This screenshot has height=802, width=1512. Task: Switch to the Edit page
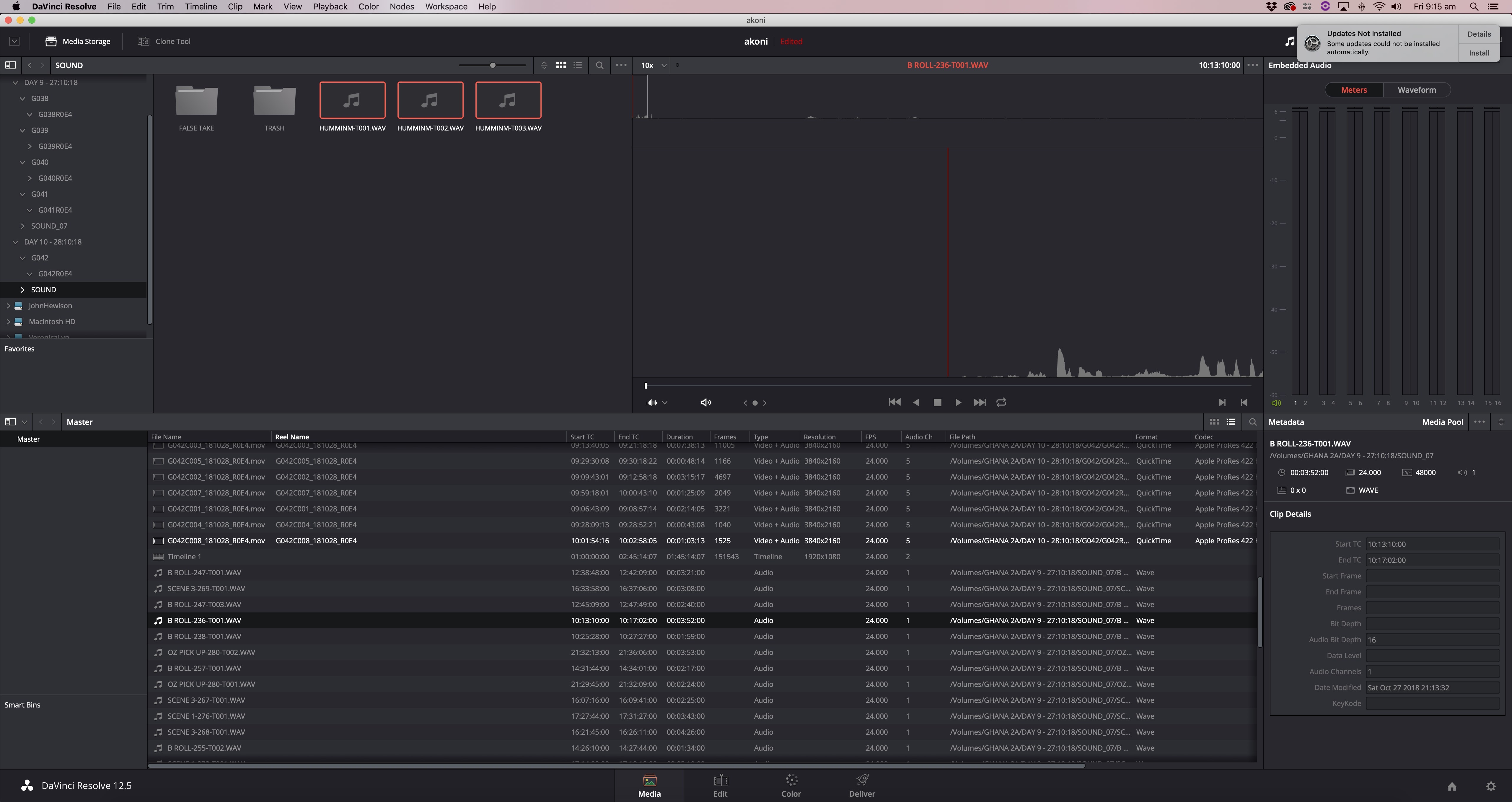pyautogui.click(x=720, y=786)
